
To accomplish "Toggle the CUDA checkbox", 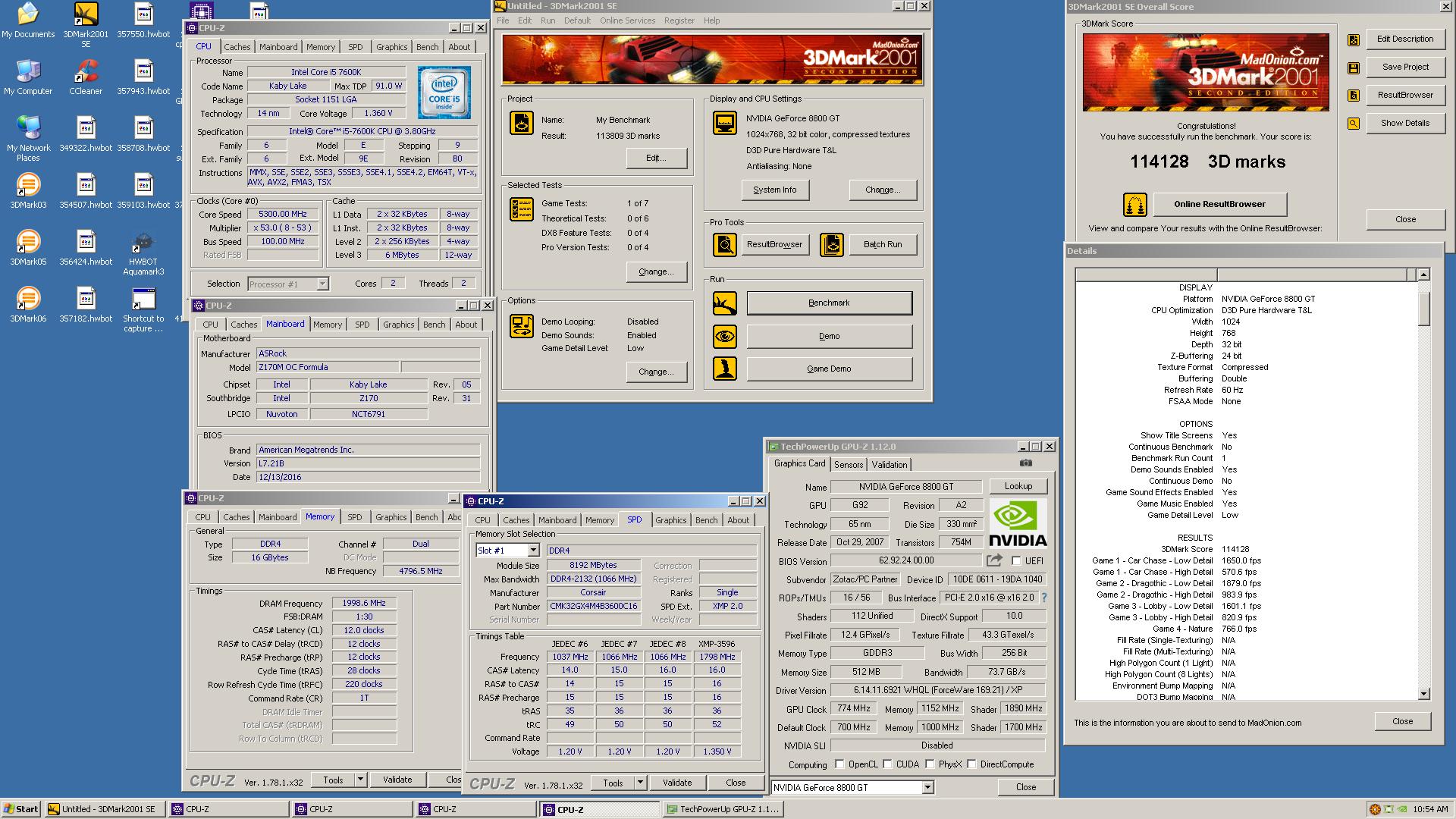I will tap(886, 764).
